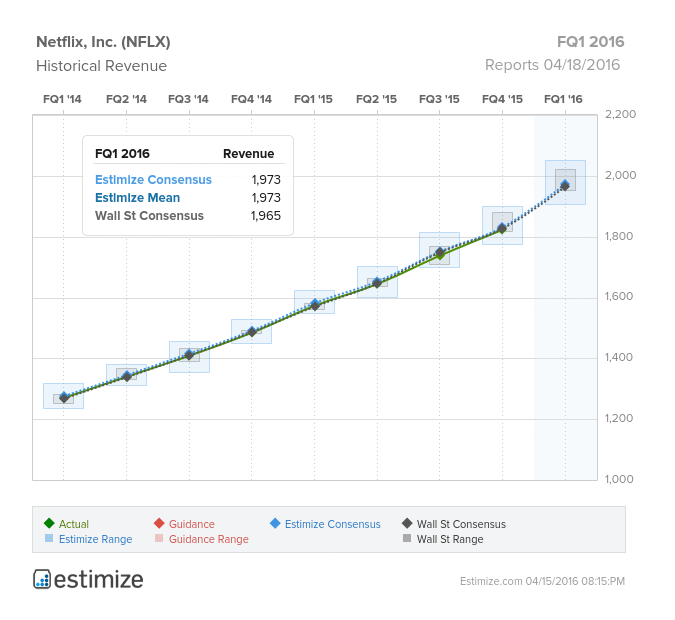This screenshot has height=620, width=675.
Task: Select the FQ4 '15 axis label
Action: pos(502,99)
